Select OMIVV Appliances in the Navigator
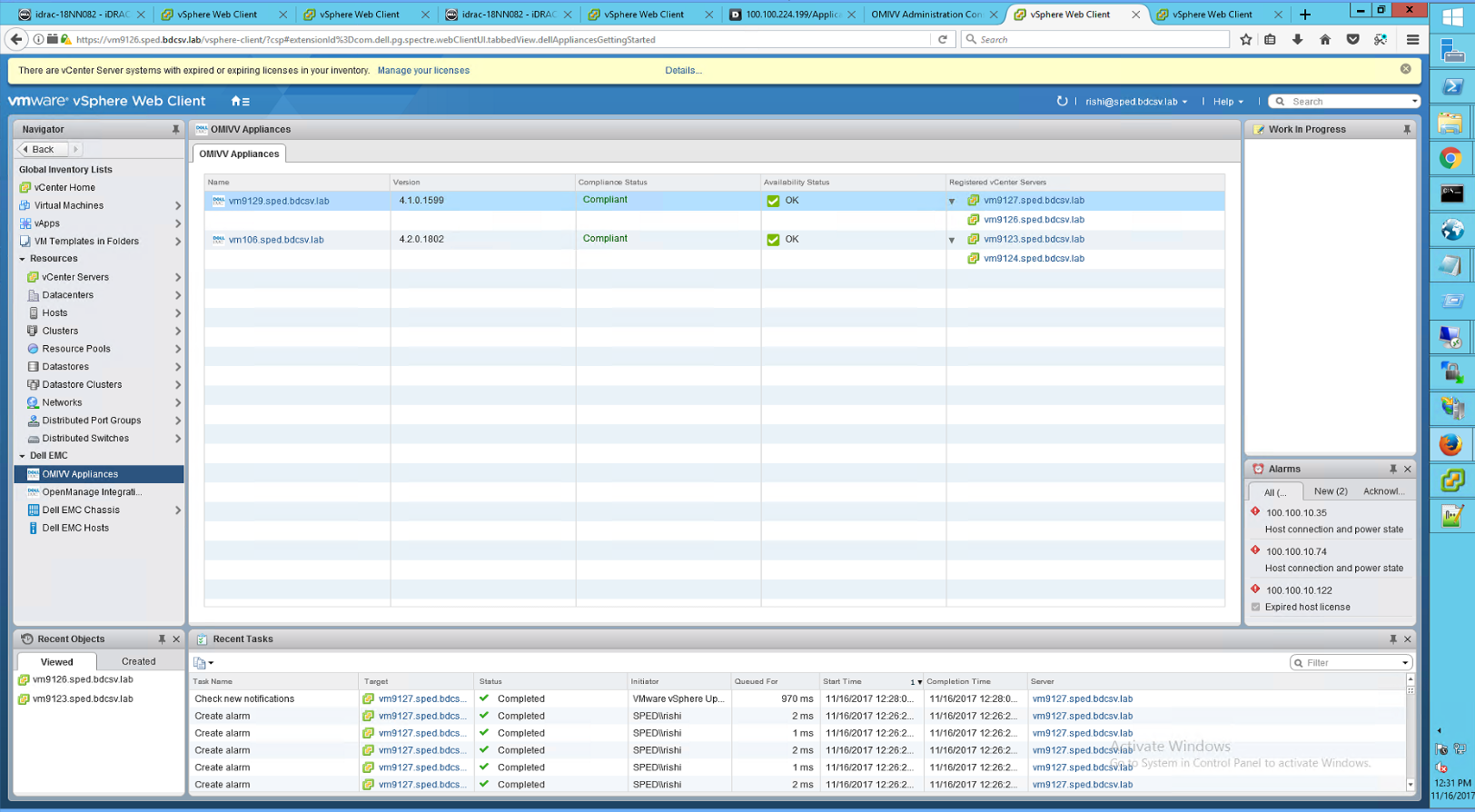The height and width of the screenshot is (812, 1475). tap(99, 474)
